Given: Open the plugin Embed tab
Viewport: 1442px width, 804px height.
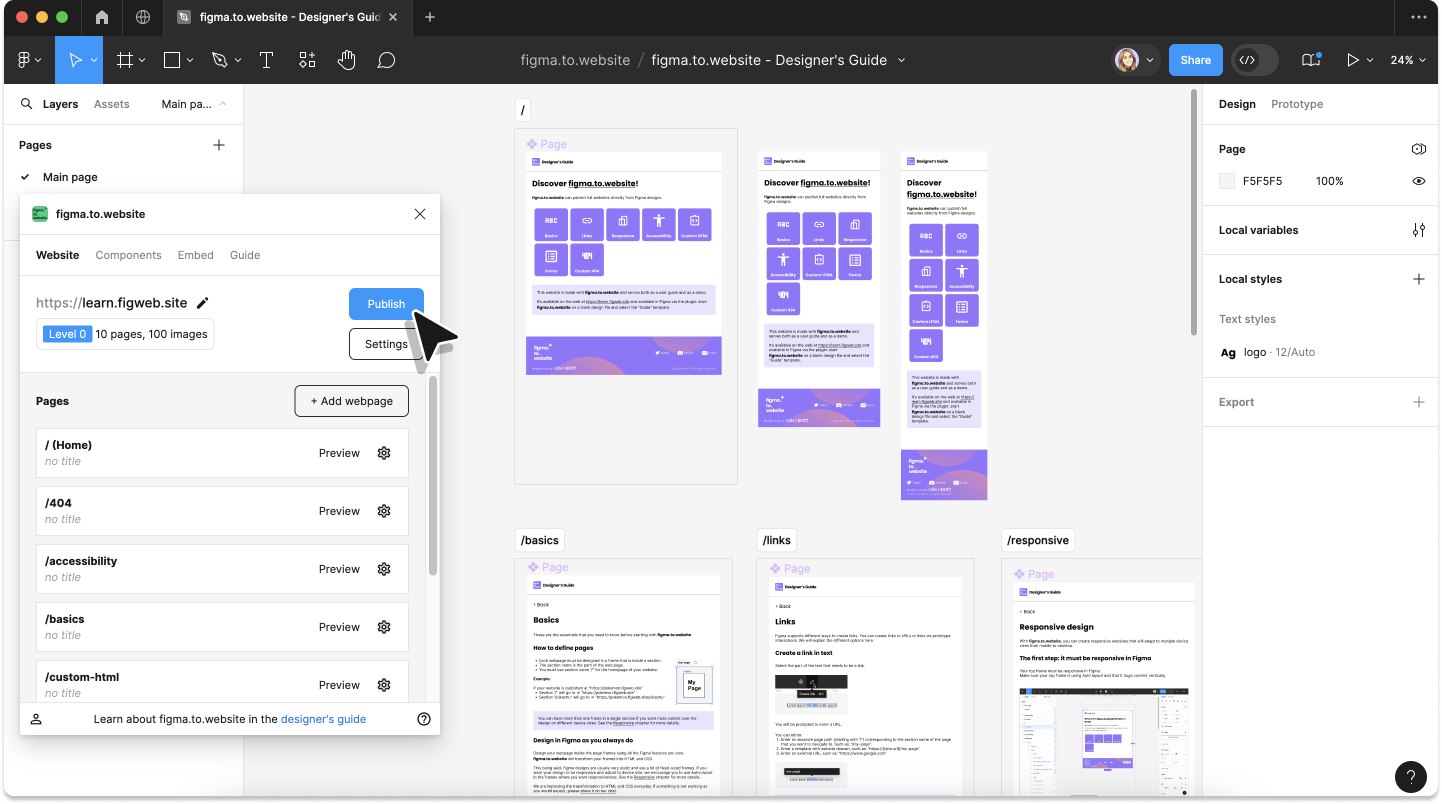Looking at the screenshot, I should point(196,255).
